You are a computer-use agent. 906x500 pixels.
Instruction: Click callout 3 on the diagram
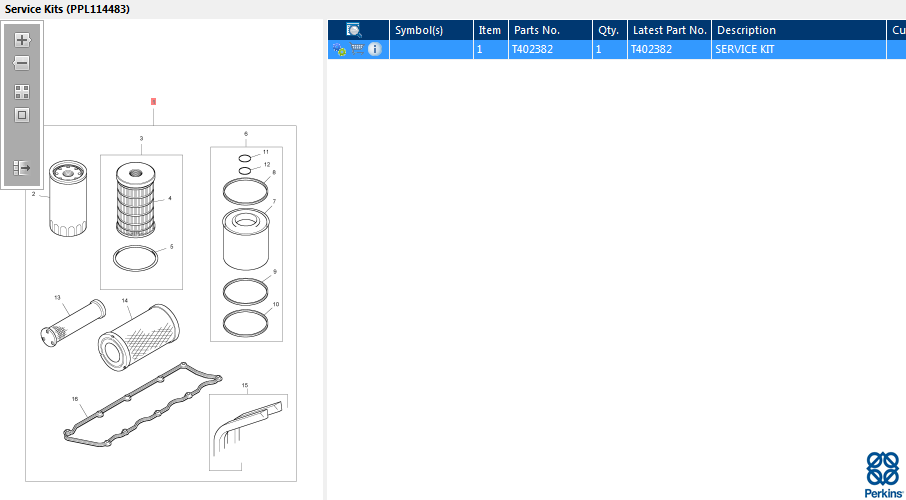(142, 138)
